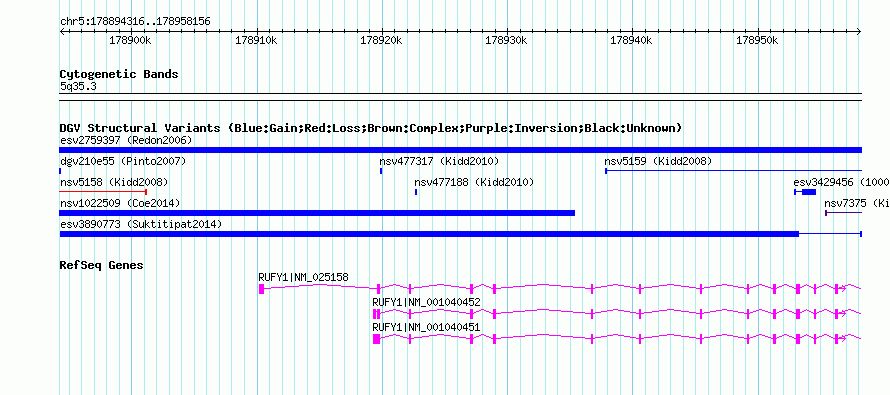Click the nsv5158 (Kidd2008) label

[114, 183]
